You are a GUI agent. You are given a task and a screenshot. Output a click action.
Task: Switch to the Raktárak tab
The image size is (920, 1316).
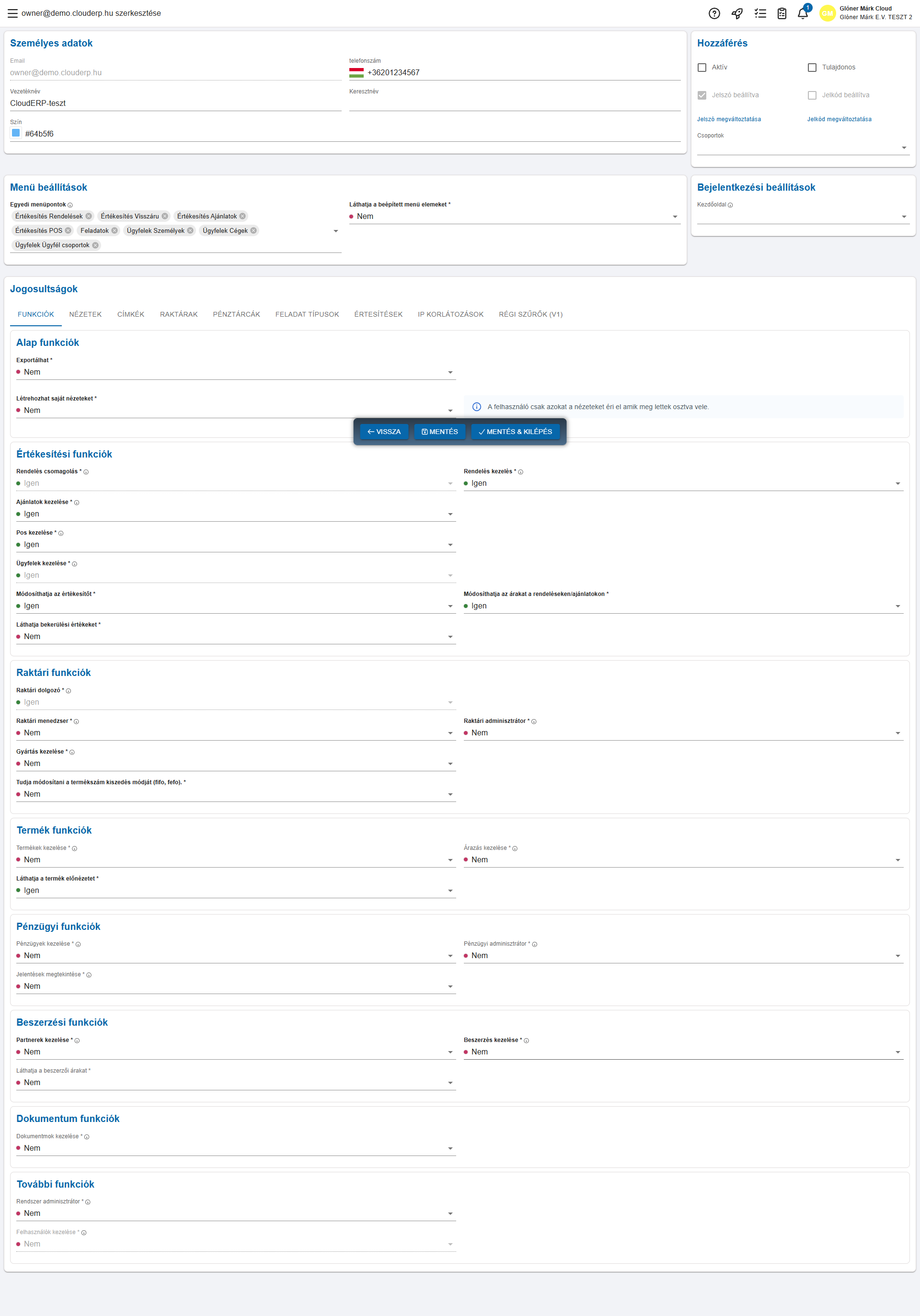tap(178, 314)
